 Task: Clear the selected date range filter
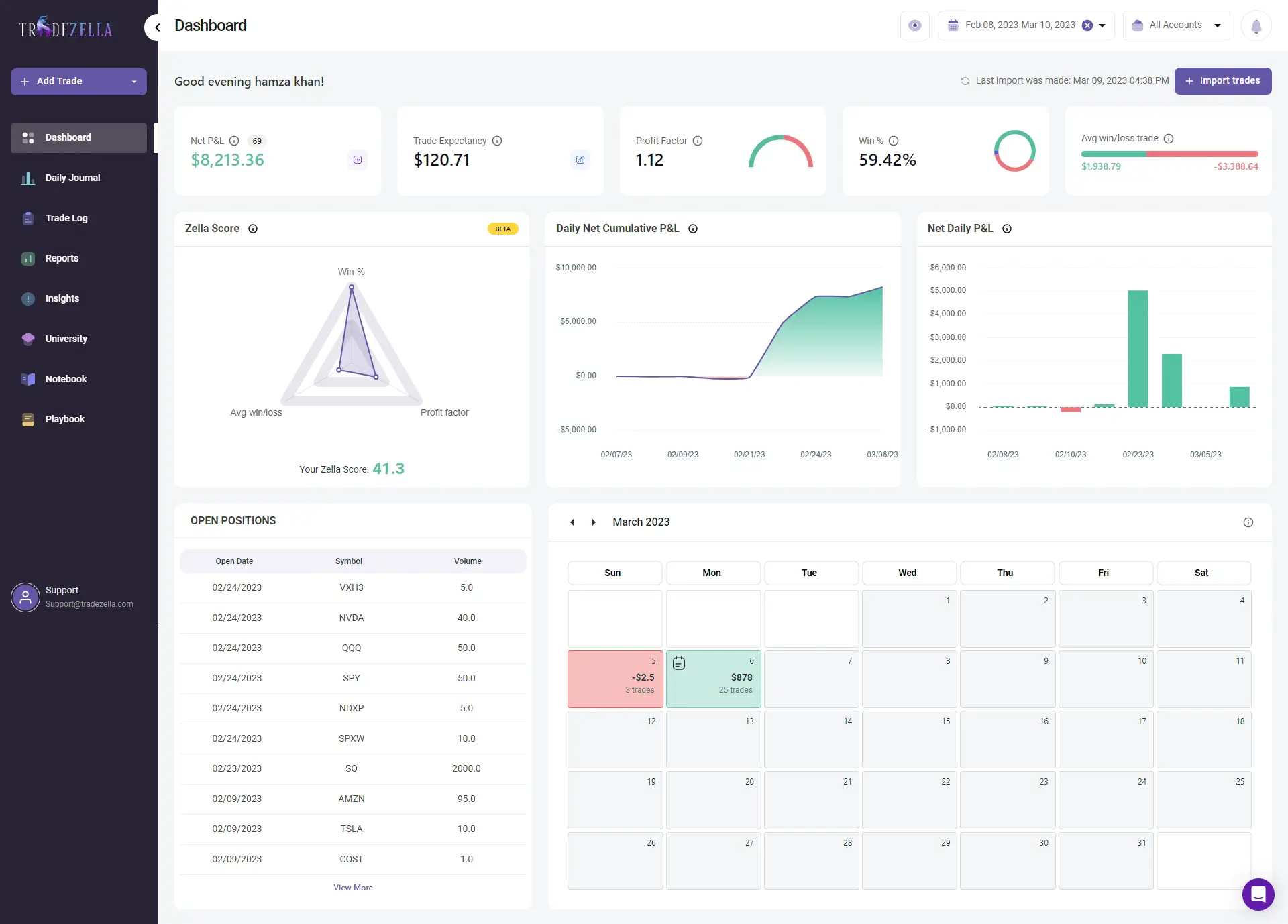(x=1087, y=25)
